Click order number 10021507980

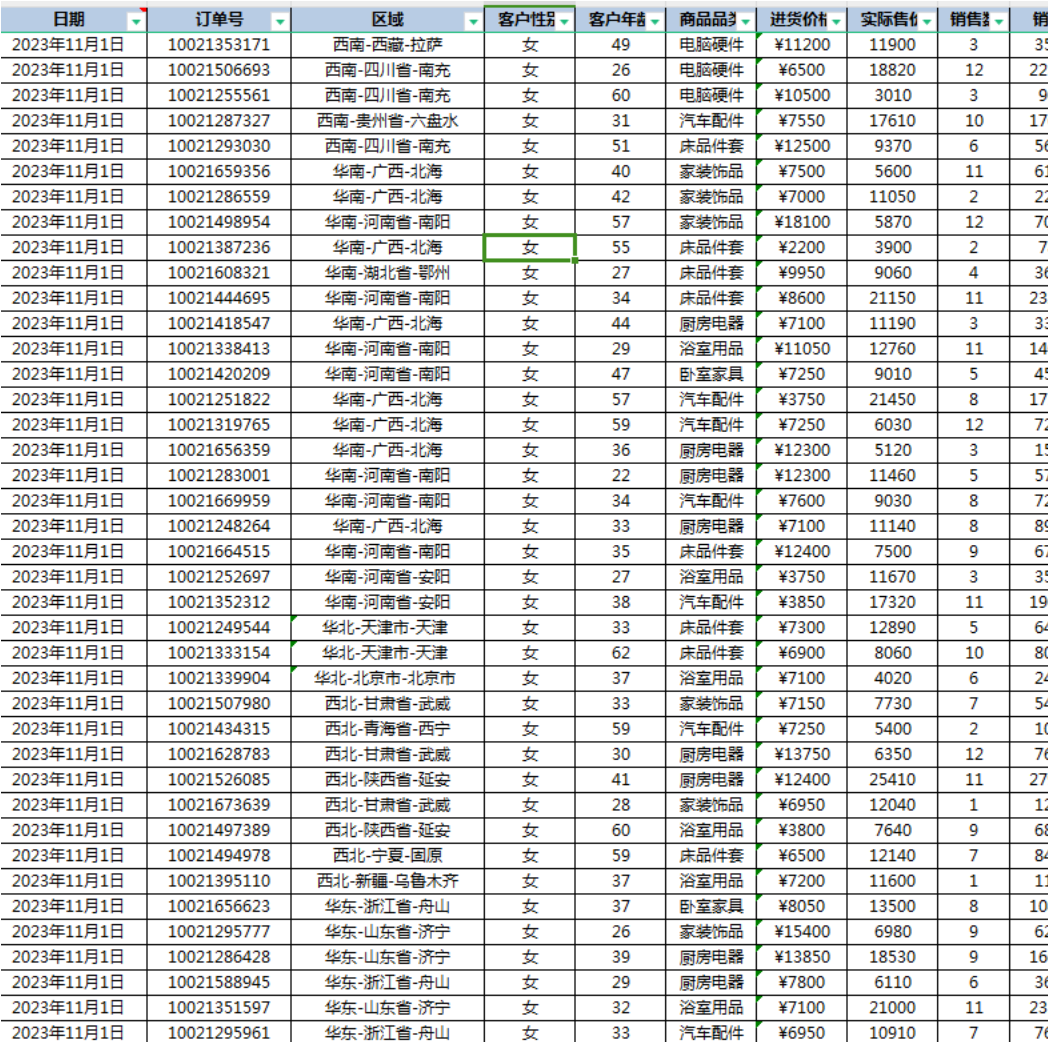click(x=219, y=704)
